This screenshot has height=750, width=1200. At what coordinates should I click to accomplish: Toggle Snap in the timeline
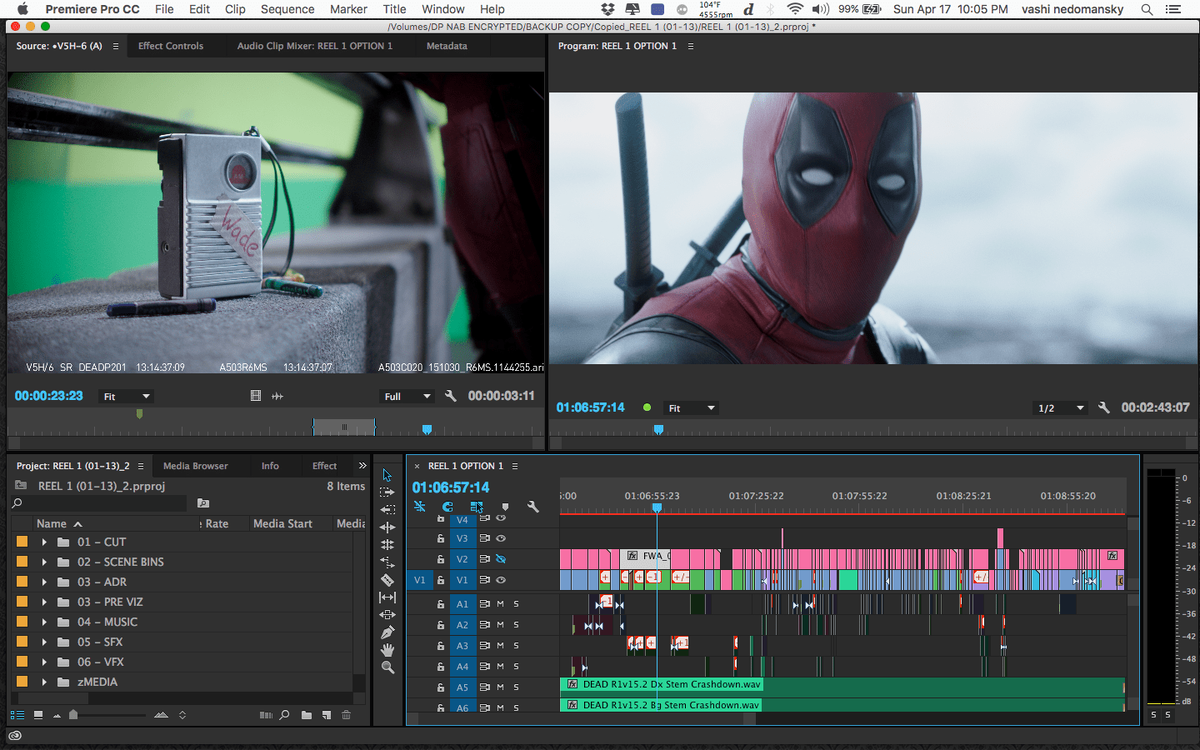click(x=449, y=506)
